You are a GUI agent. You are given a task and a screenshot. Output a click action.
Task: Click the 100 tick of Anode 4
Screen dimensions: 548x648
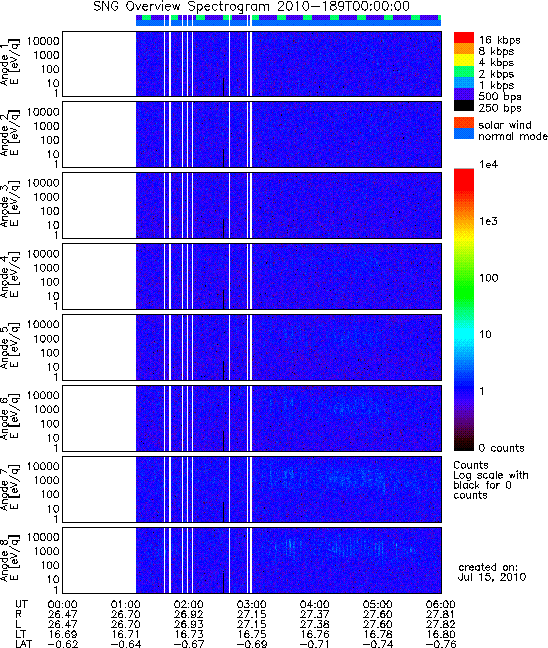[x=50, y=282]
